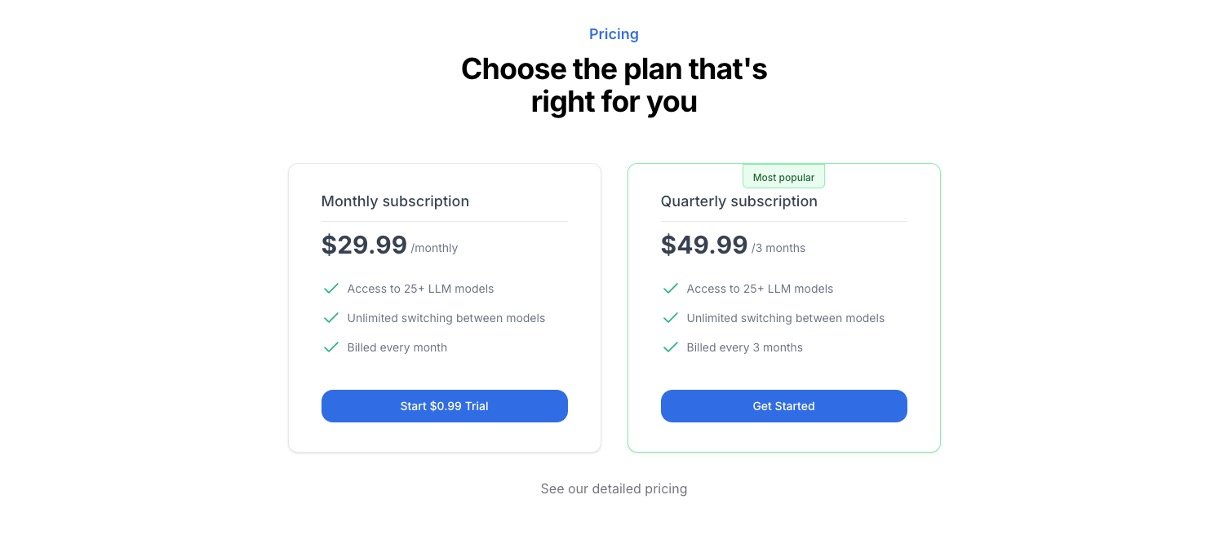
Task: Click the /3 months billing period label
Action: tap(778, 248)
